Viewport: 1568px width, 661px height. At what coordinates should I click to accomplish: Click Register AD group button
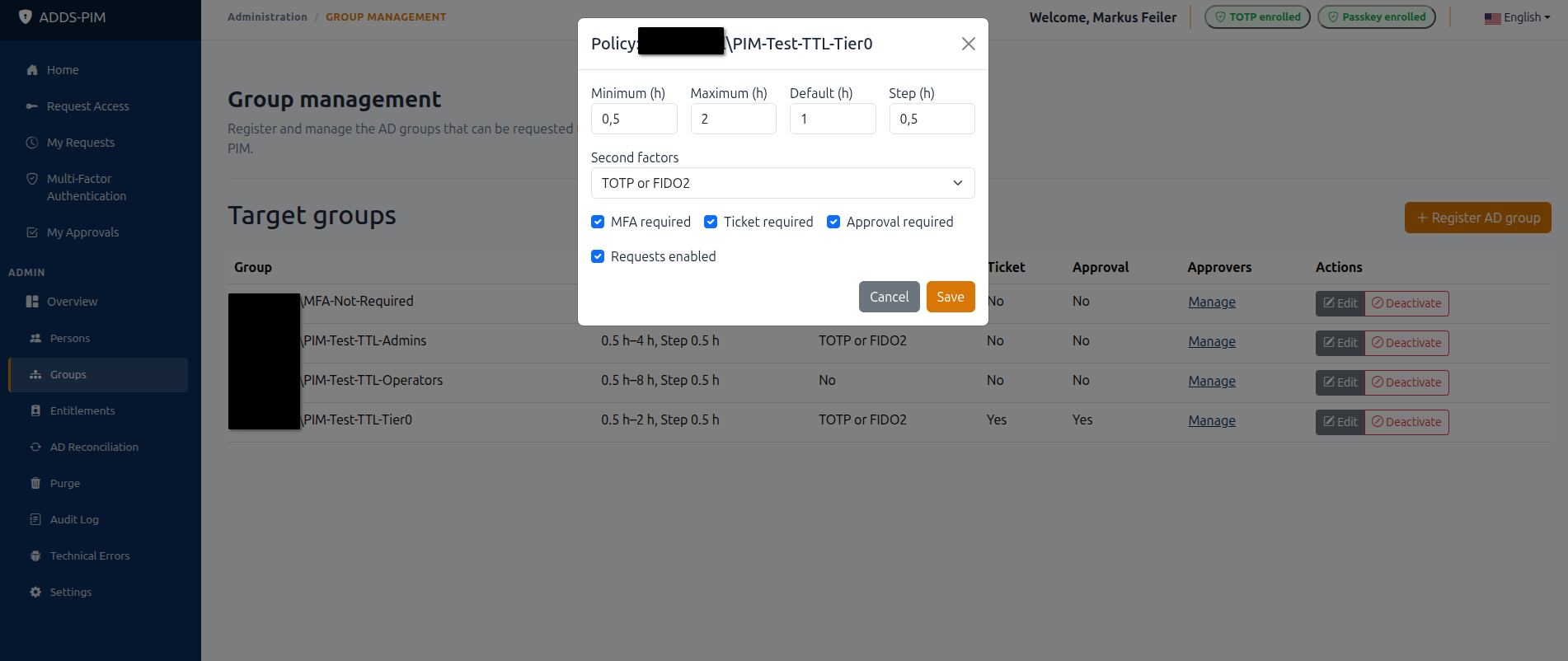tap(1477, 218)
